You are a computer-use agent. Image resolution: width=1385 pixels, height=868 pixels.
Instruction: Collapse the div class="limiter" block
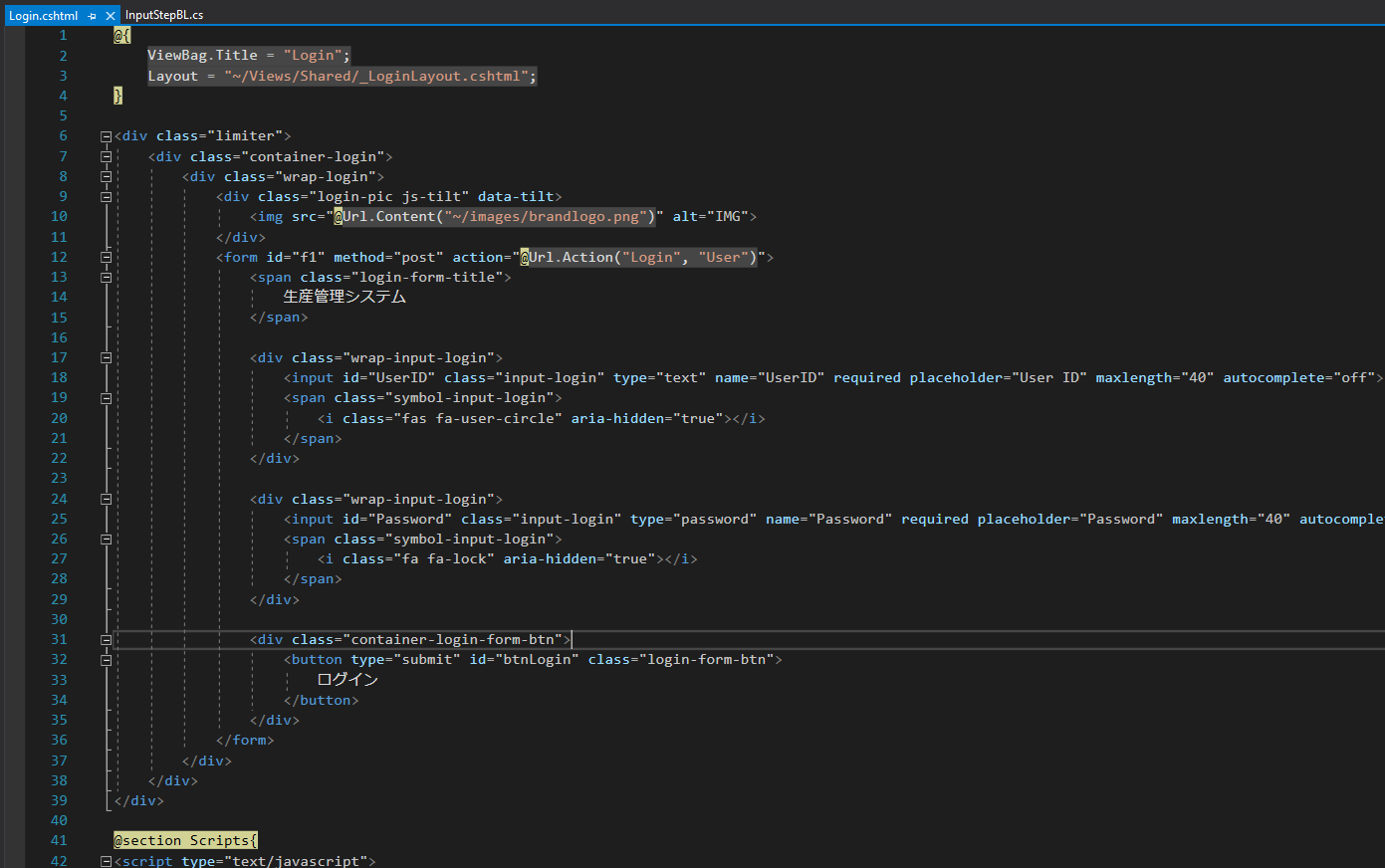pos(106,136)
